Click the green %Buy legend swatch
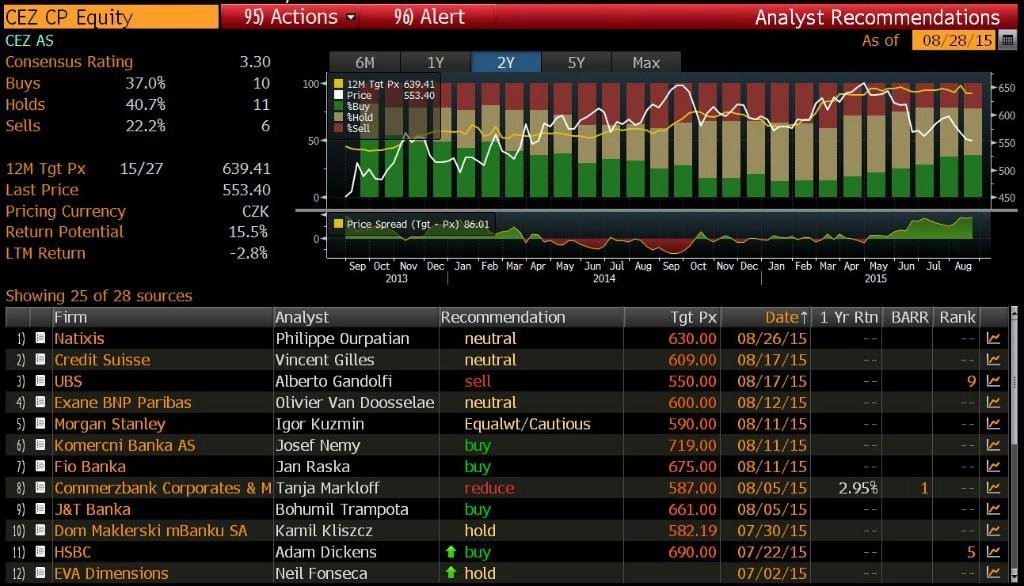Image resolution: width=1024 pixels, height=586 pixels. pyautogui.click(x=338, y=106)
